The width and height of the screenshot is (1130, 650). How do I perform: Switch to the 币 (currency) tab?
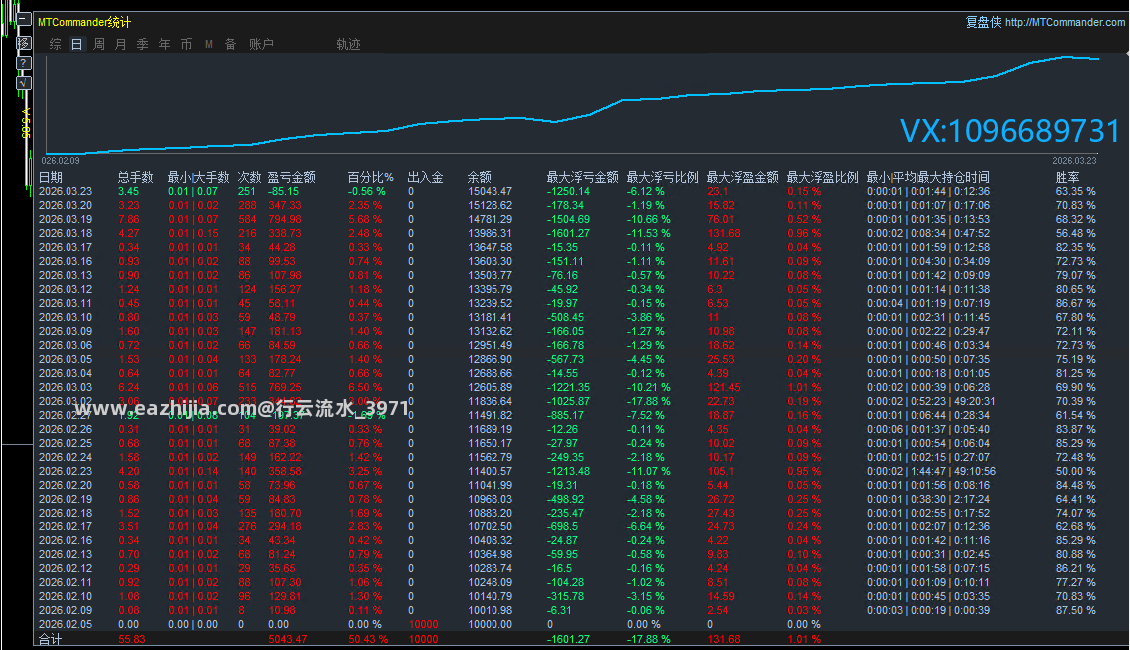(x=186, y=44)
